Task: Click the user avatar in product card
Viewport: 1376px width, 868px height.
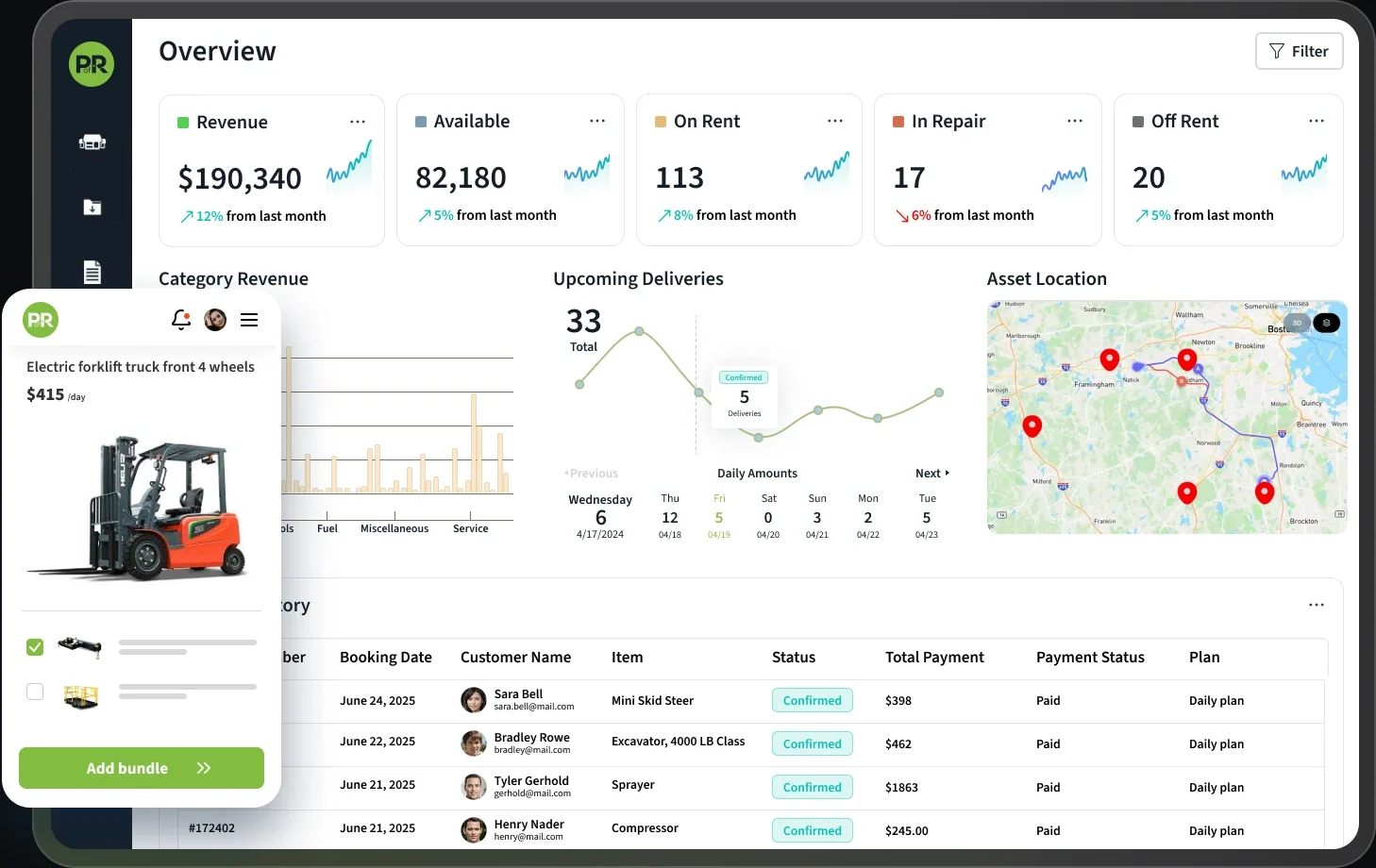Action: 215,320
